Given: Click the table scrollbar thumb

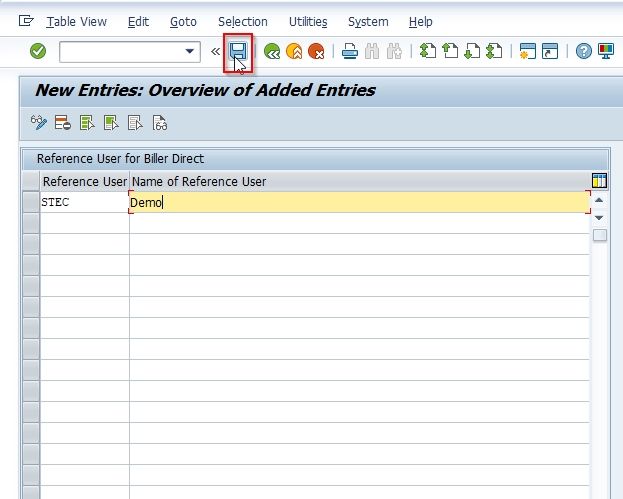Looking at the screenshot, I should pos(600,235).
